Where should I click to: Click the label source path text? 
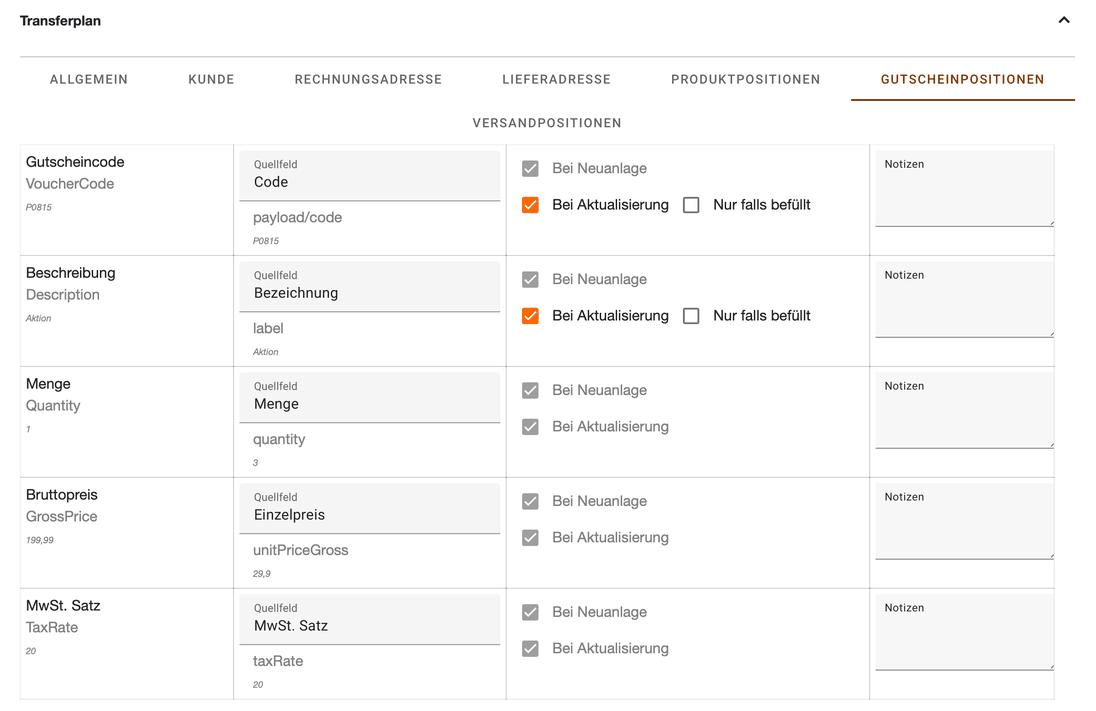coord(268,329)
